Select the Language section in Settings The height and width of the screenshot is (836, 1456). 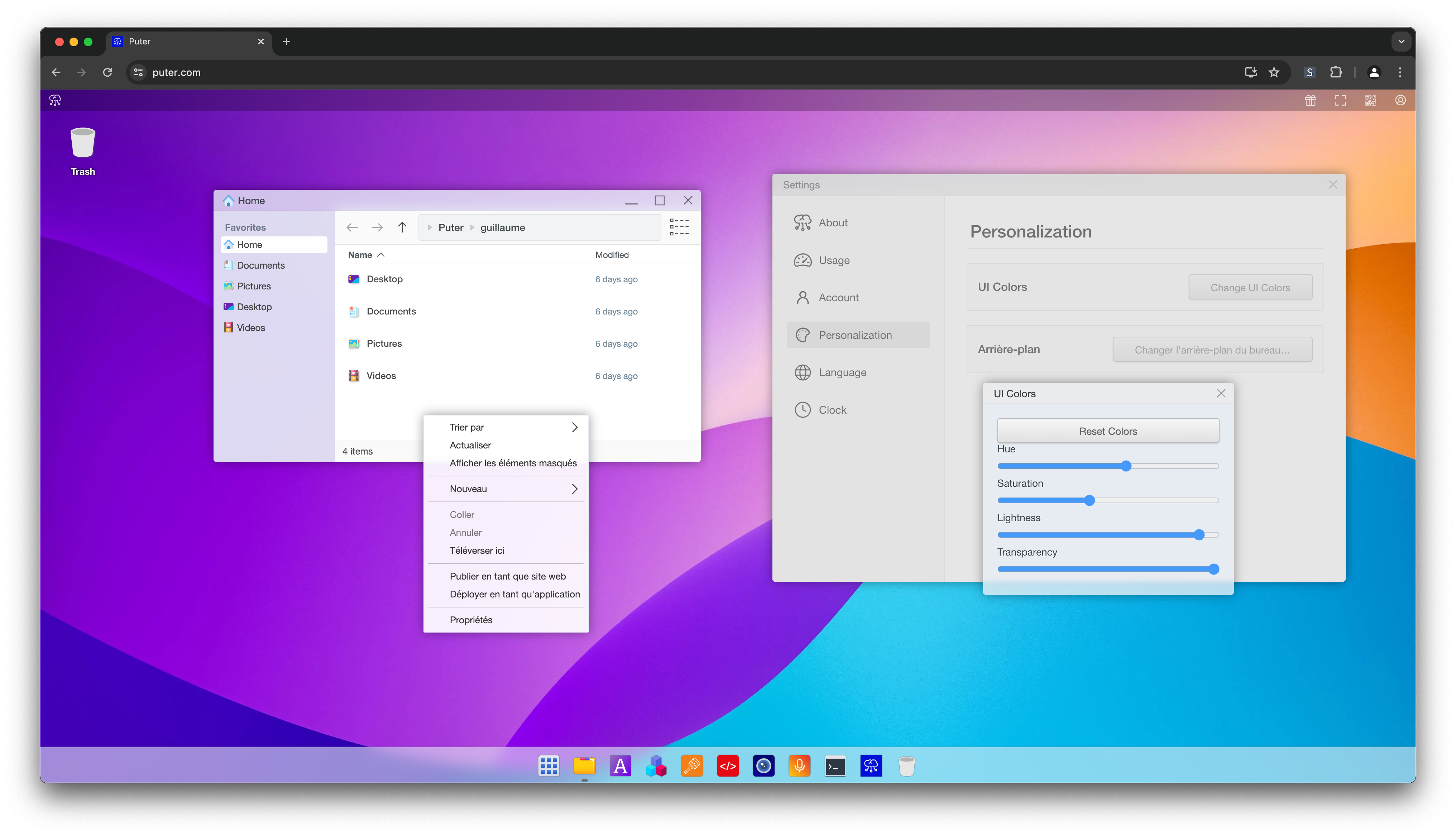pyautogui.click(x=858, y=373)
